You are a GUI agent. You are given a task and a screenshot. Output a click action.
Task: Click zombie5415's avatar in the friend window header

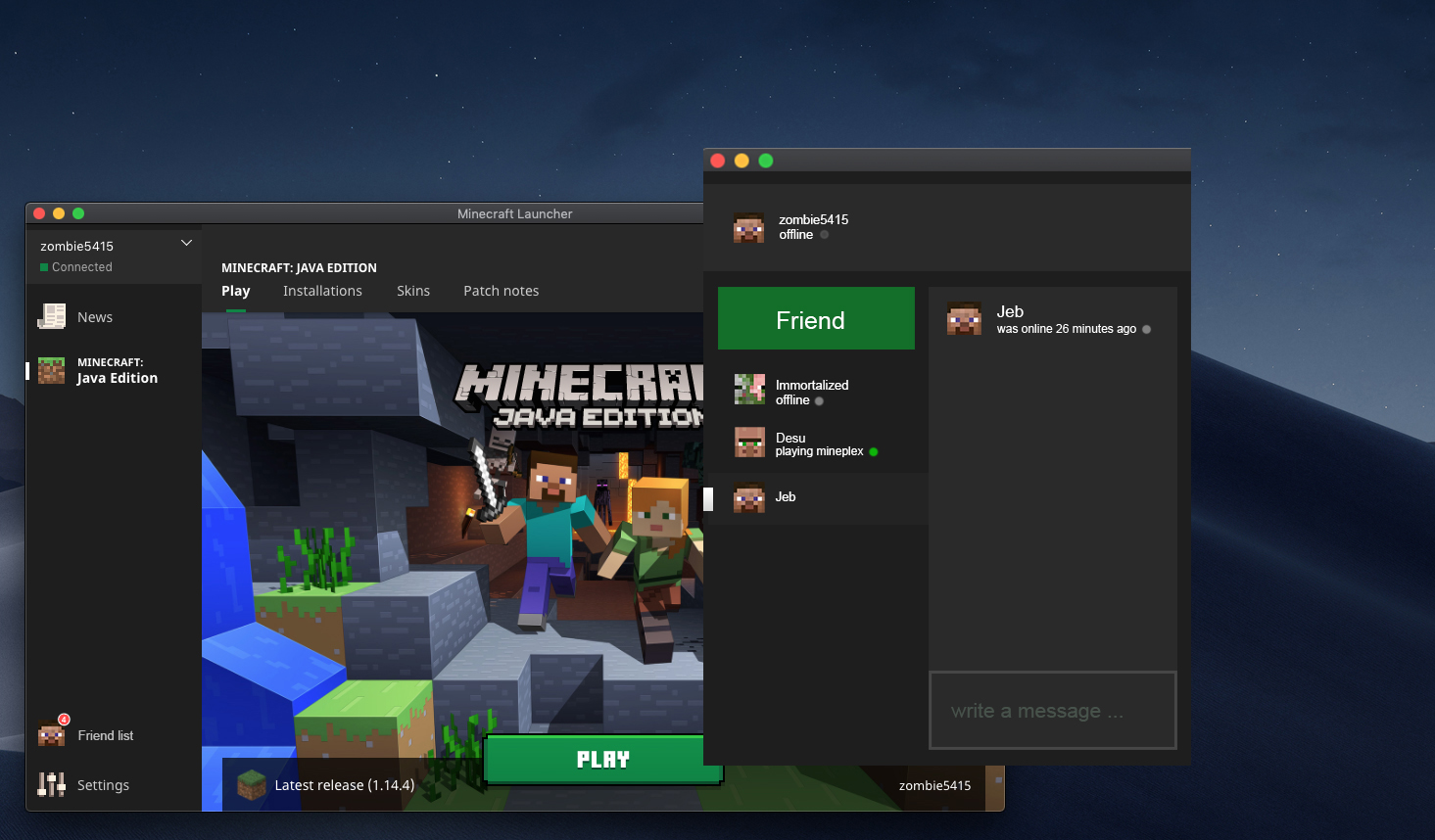pyautogui.click(x=748, y=227)
